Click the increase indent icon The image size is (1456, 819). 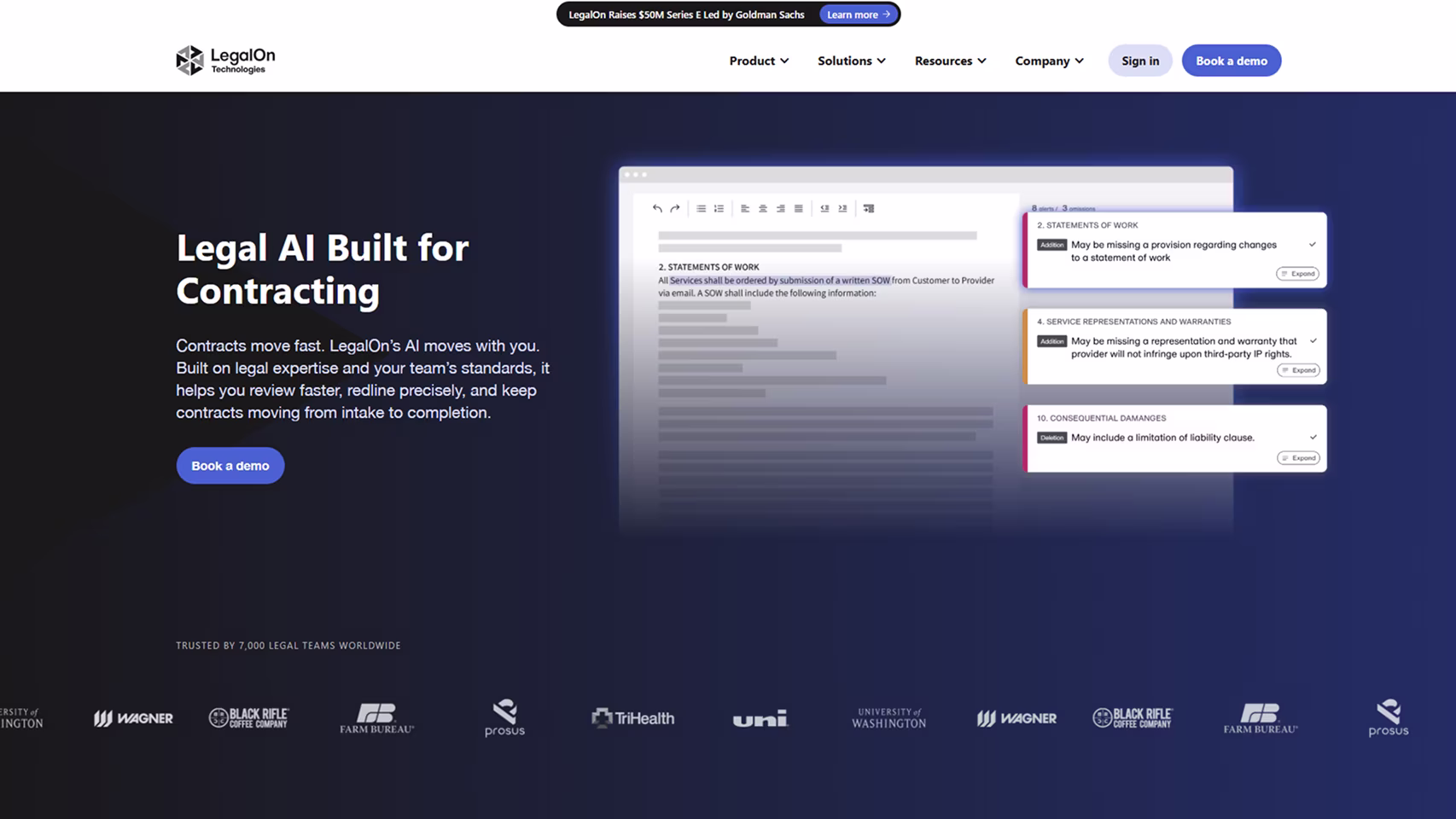point(842,208)
